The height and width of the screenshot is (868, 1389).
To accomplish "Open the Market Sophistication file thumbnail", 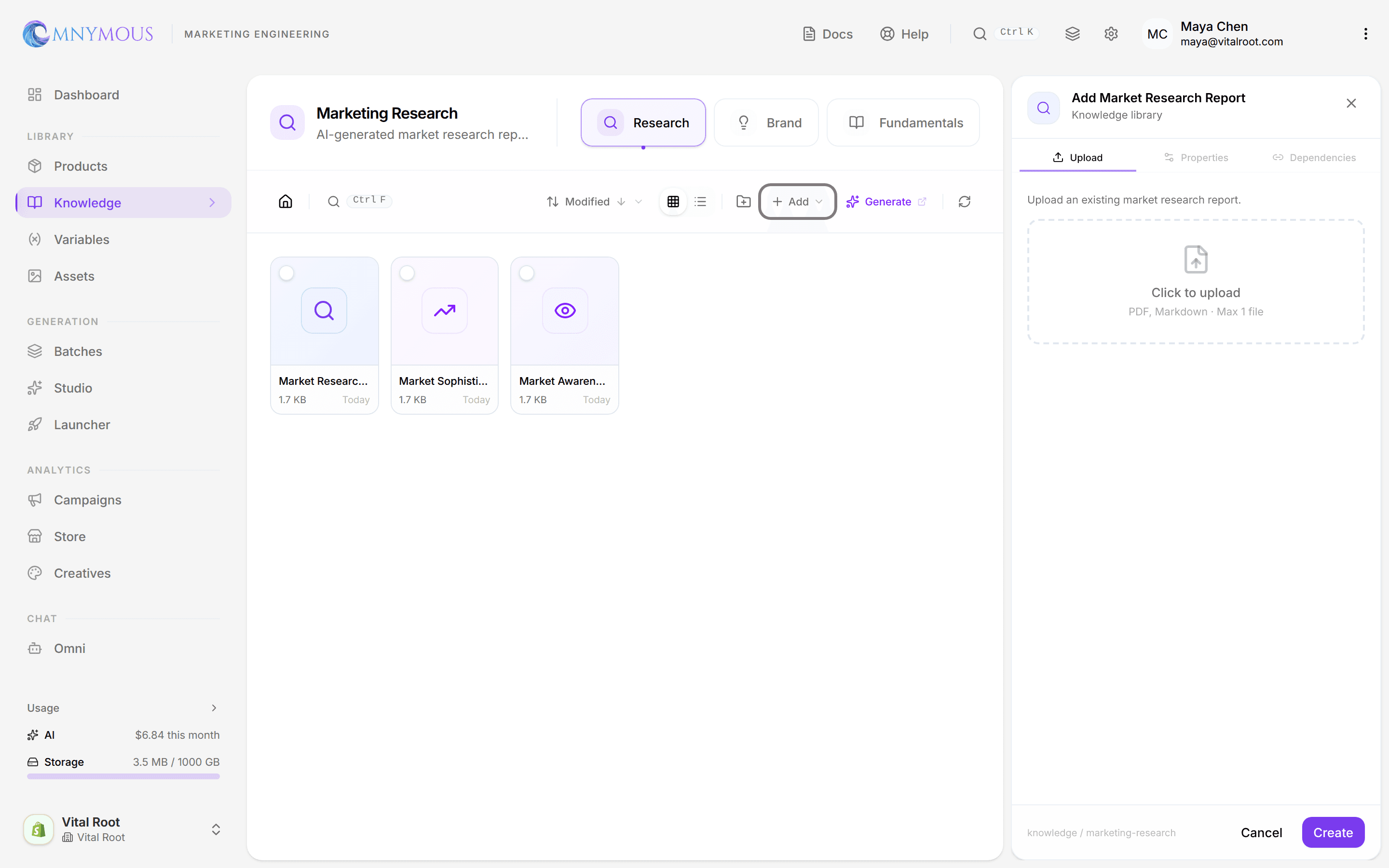I will tap(445, 311).
